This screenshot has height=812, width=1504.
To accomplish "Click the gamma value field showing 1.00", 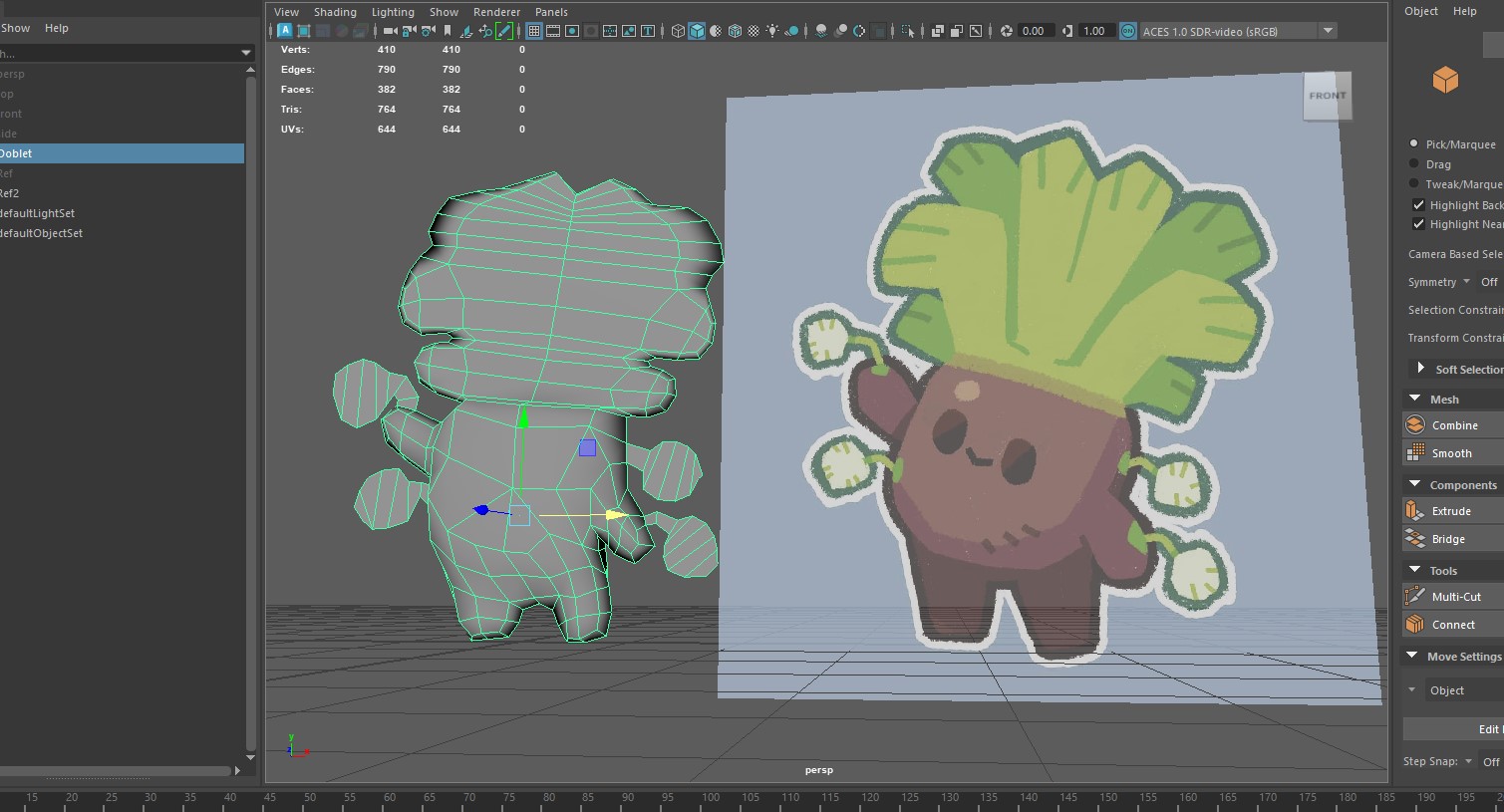I will click(x=1093, y=31).
